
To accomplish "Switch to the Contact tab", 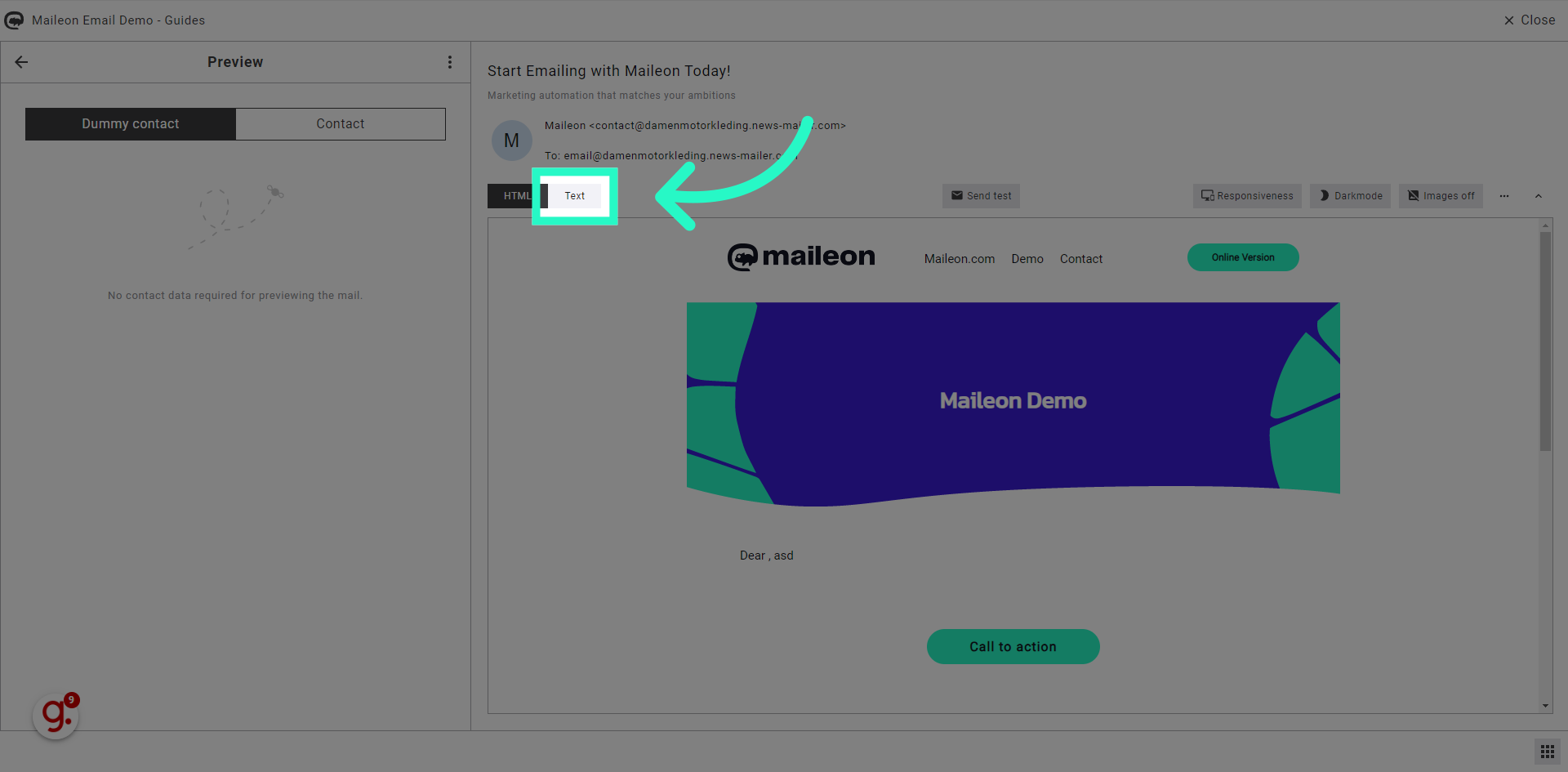I will pos(341,124).
